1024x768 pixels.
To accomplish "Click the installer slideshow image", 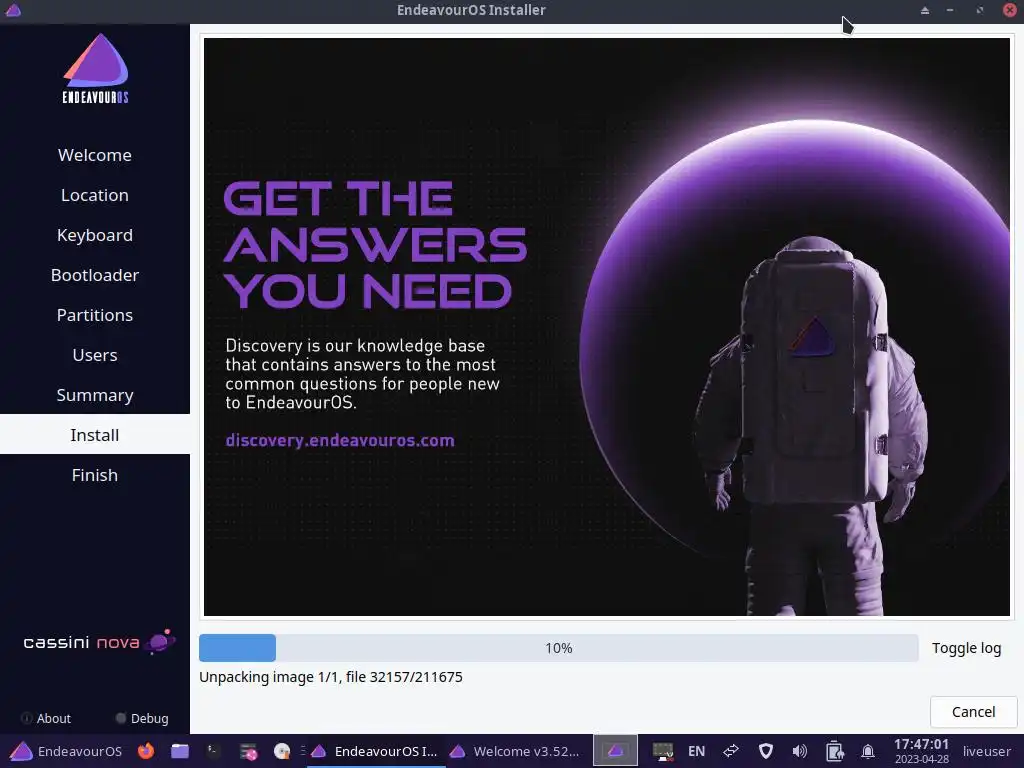I will 607,327.
